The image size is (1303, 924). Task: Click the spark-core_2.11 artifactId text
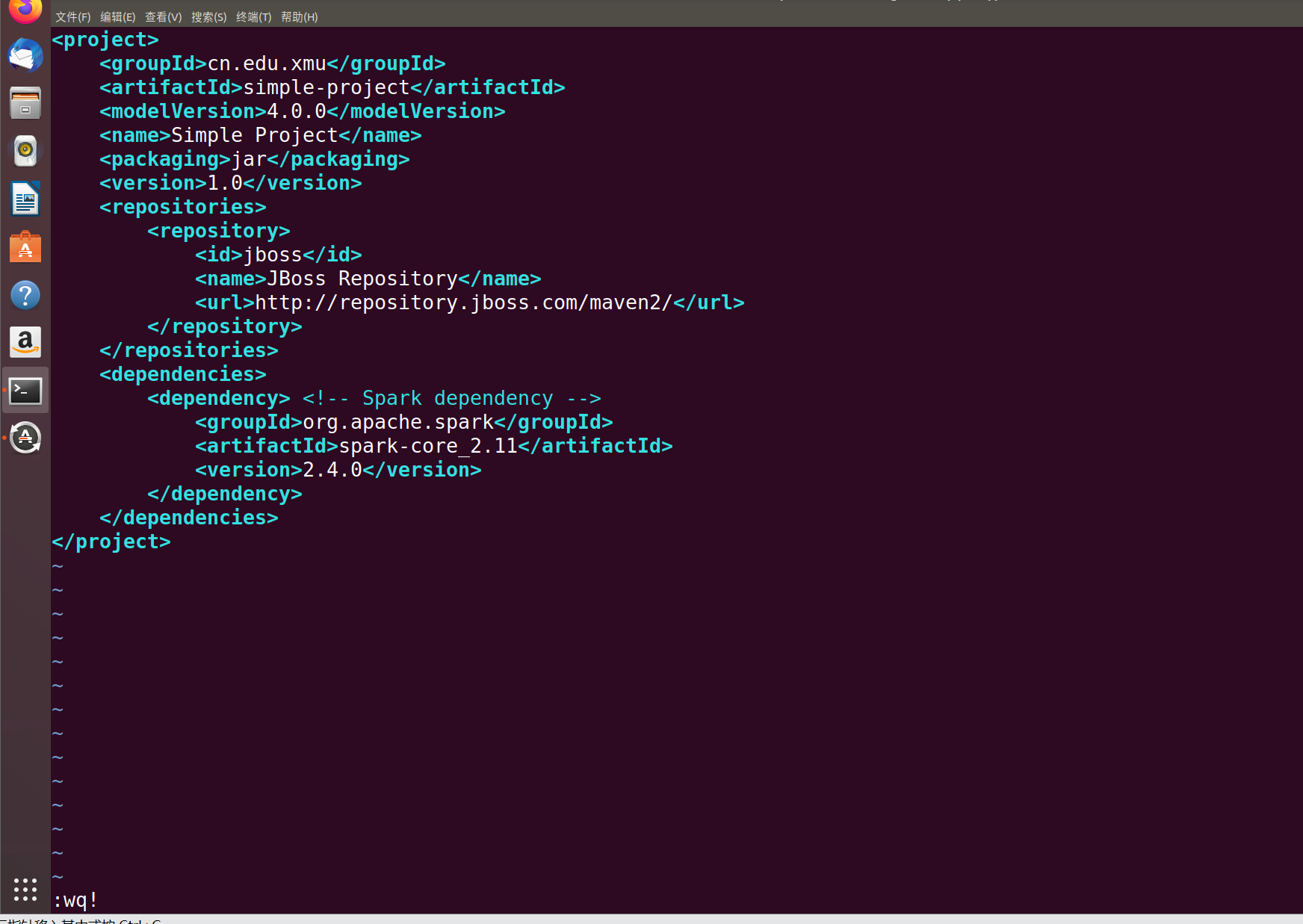[428, 446]
